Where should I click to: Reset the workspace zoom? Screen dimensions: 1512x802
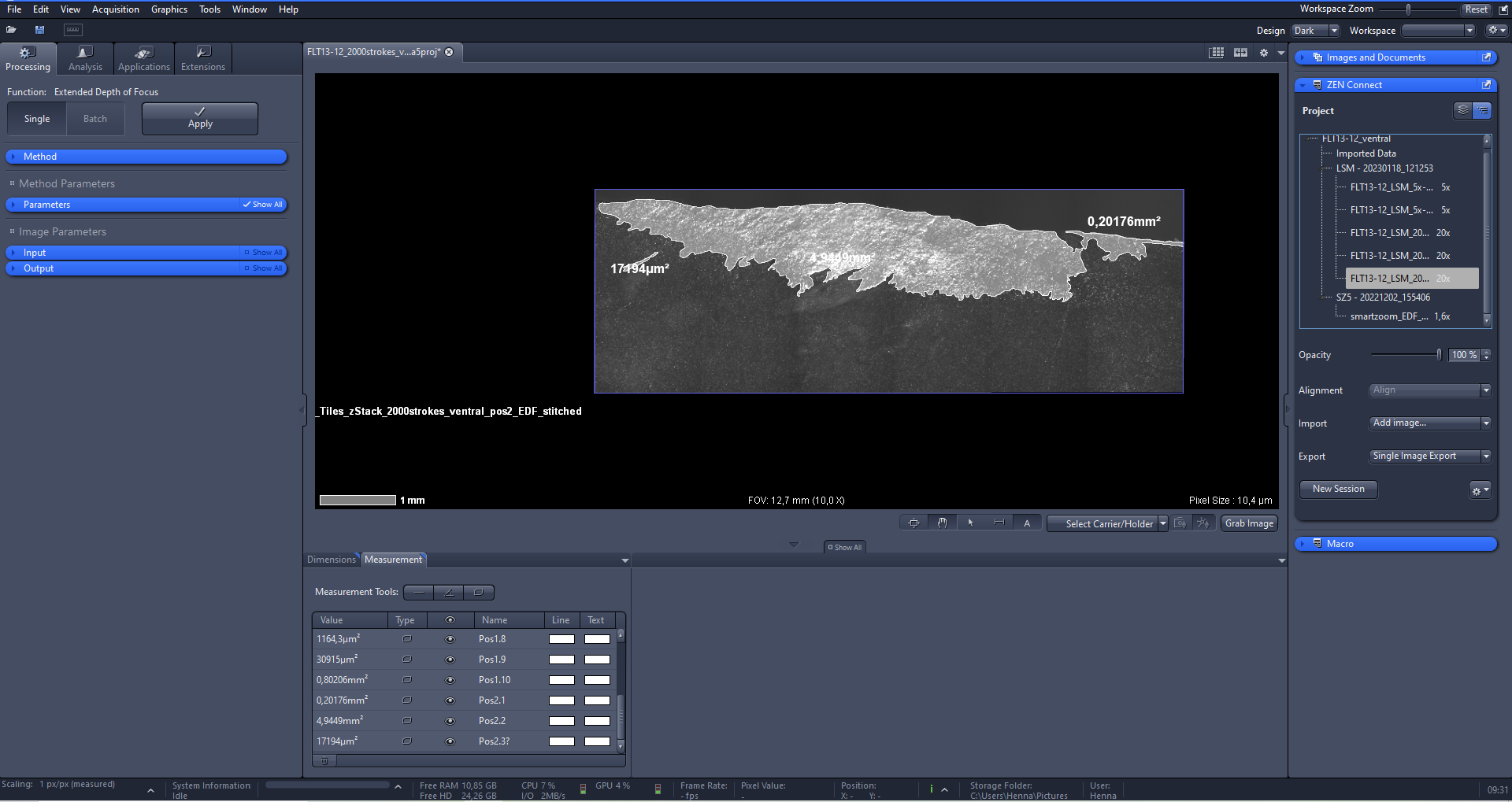[x=1476, y=9]
